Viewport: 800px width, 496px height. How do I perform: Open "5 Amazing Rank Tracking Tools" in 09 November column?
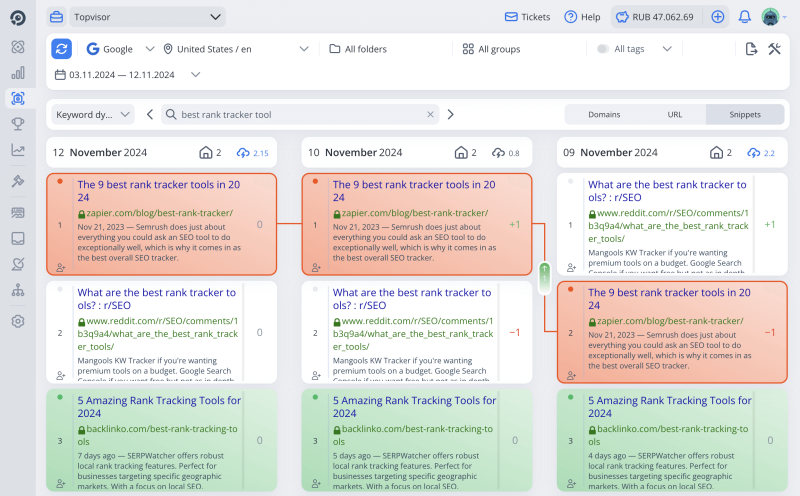(x=669, y=407)
